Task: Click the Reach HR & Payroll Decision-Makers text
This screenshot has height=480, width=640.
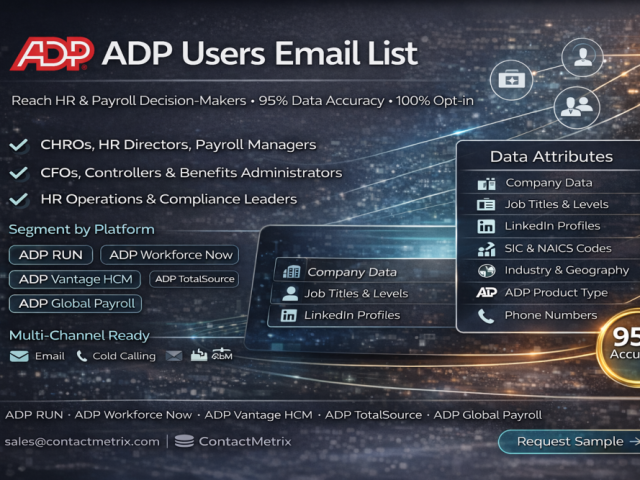Action: pos(129,100)
